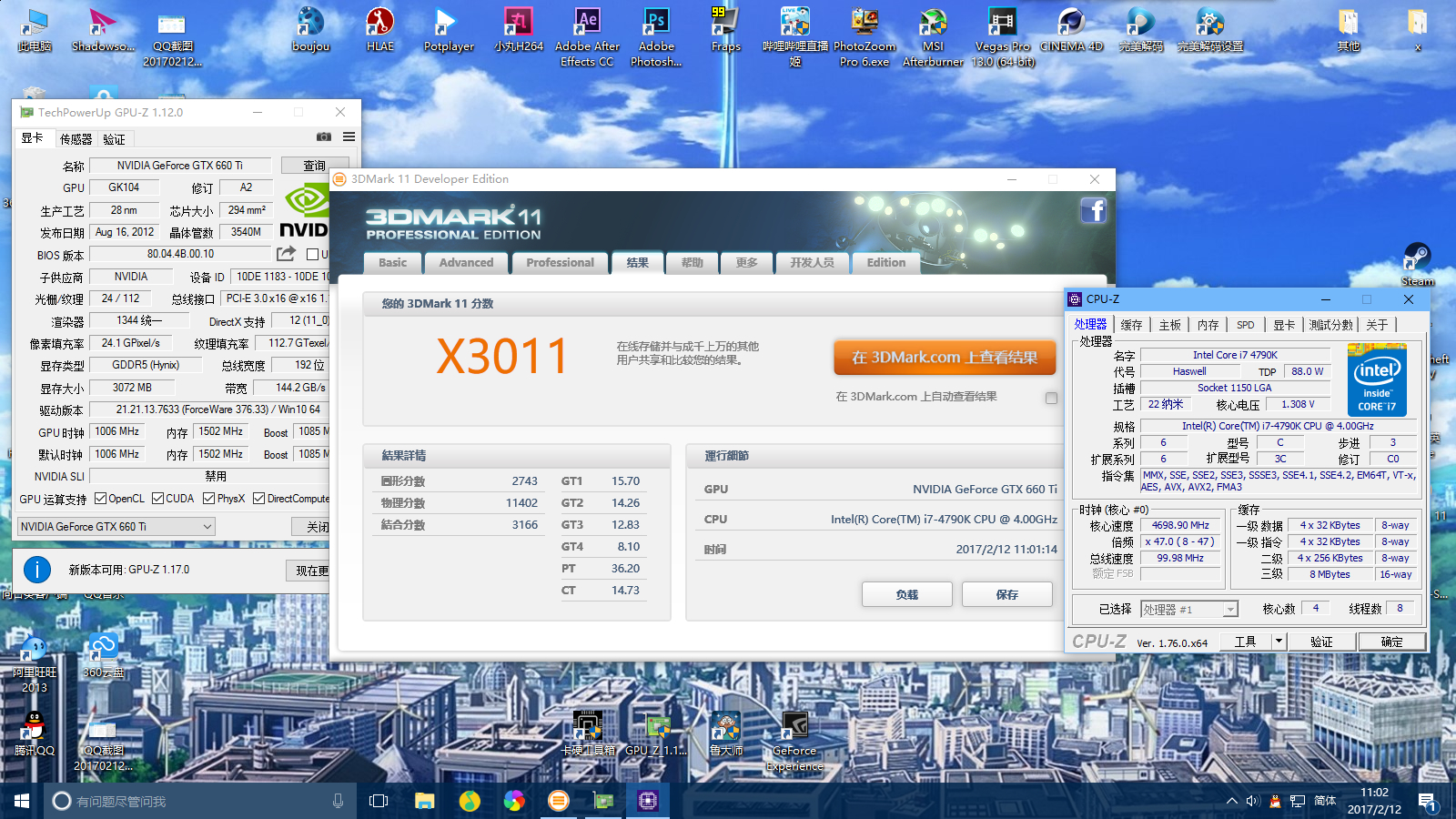Toggle the DirectCompute checkbox in GPU-Z
This screenshot has height=819, width=1456.
(259, 499)
